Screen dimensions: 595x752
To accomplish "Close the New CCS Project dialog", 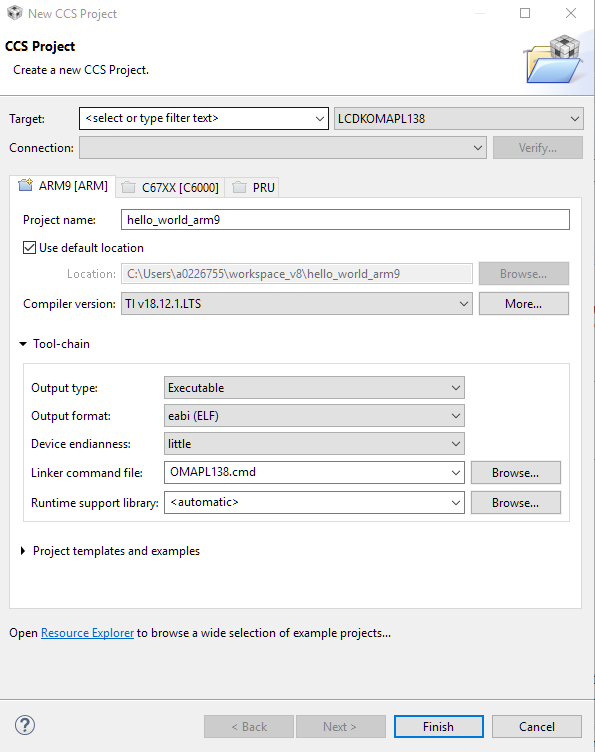I will click(571, 13).
